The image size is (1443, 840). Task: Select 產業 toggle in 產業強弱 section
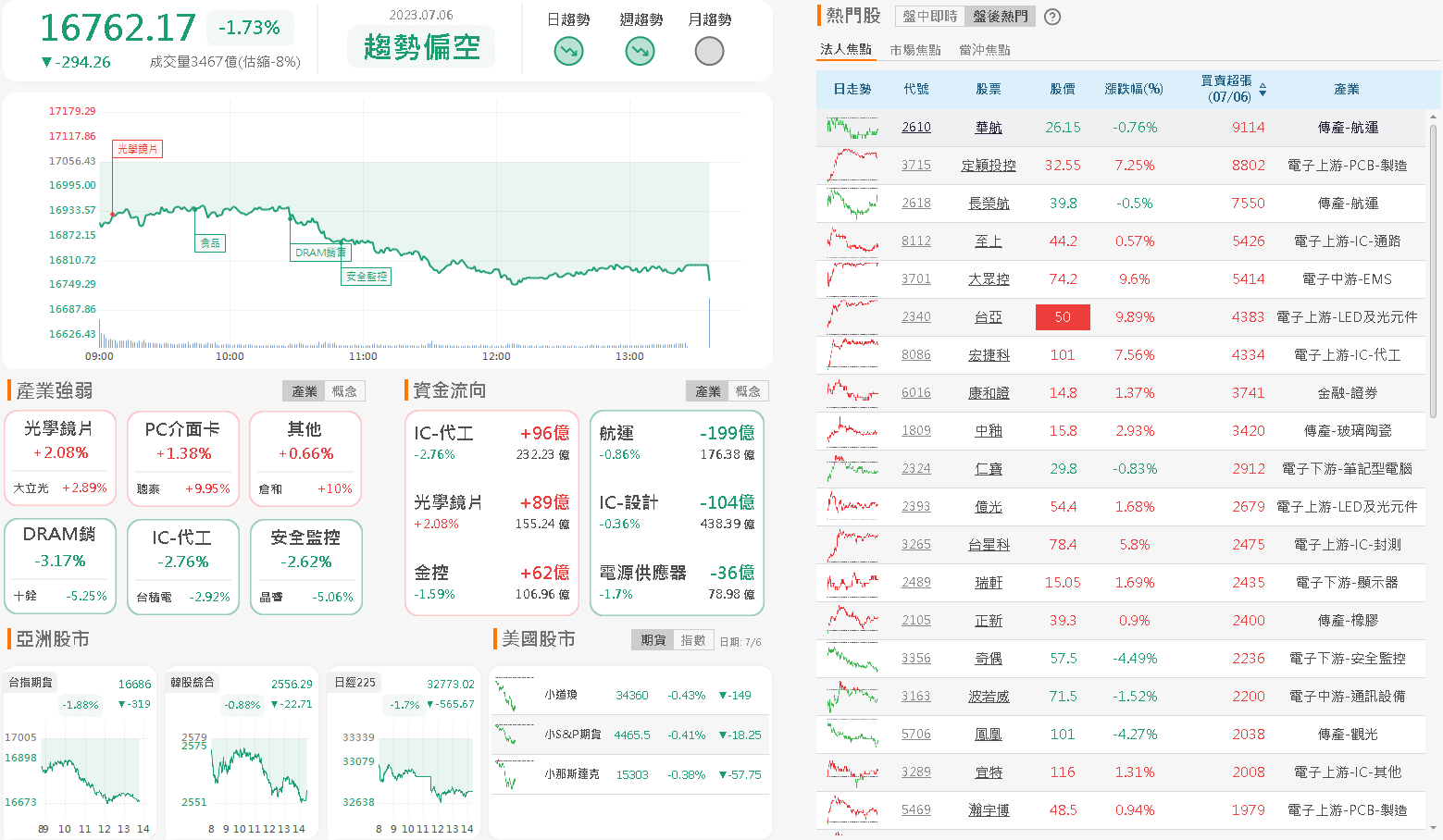point(305,391)
